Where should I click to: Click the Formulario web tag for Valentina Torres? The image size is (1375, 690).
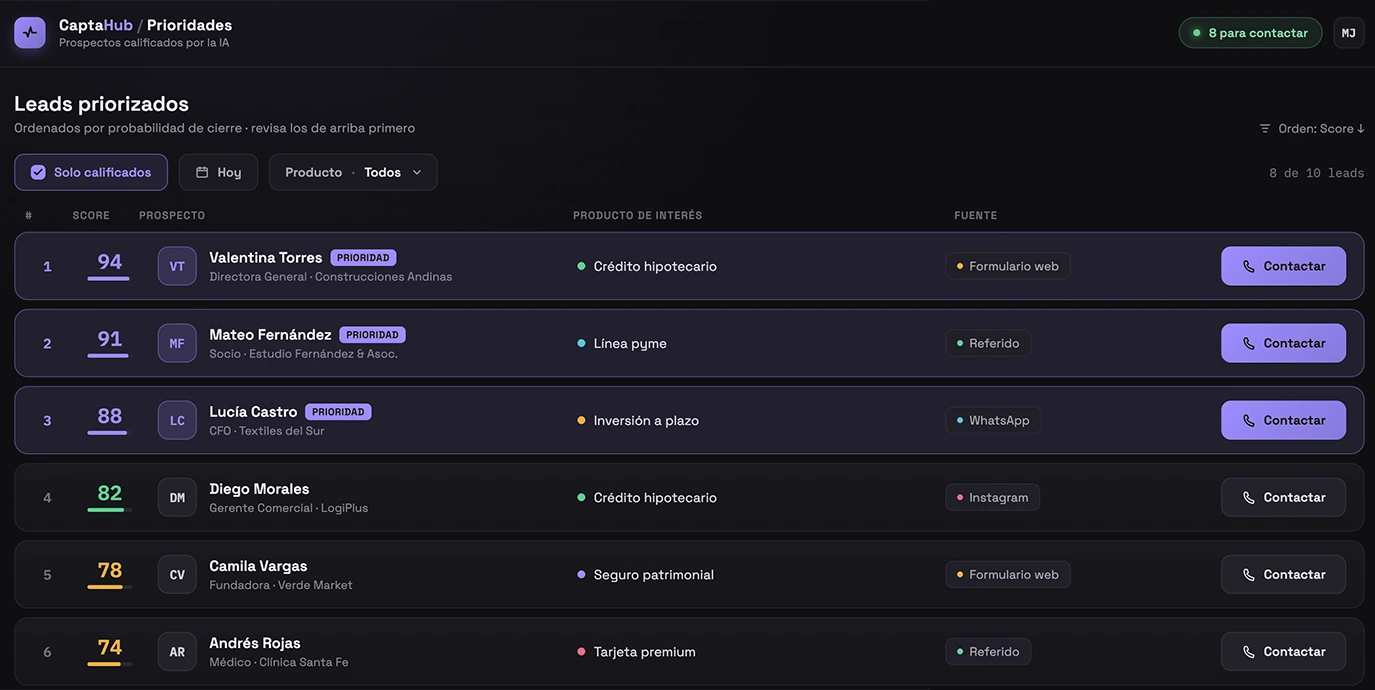click(x=1007, y=266)
